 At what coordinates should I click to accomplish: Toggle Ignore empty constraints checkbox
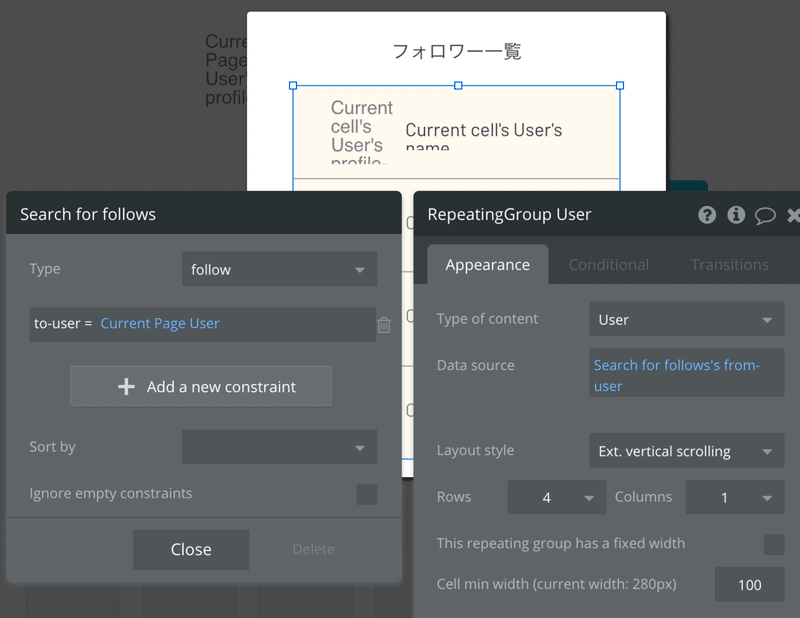366,494
